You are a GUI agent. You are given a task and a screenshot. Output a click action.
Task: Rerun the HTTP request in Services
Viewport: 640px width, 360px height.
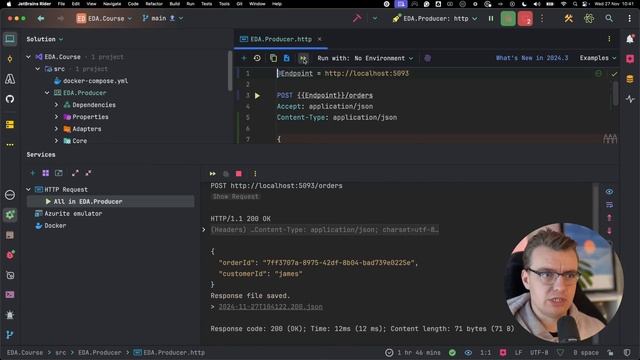(x=213, y=174)
